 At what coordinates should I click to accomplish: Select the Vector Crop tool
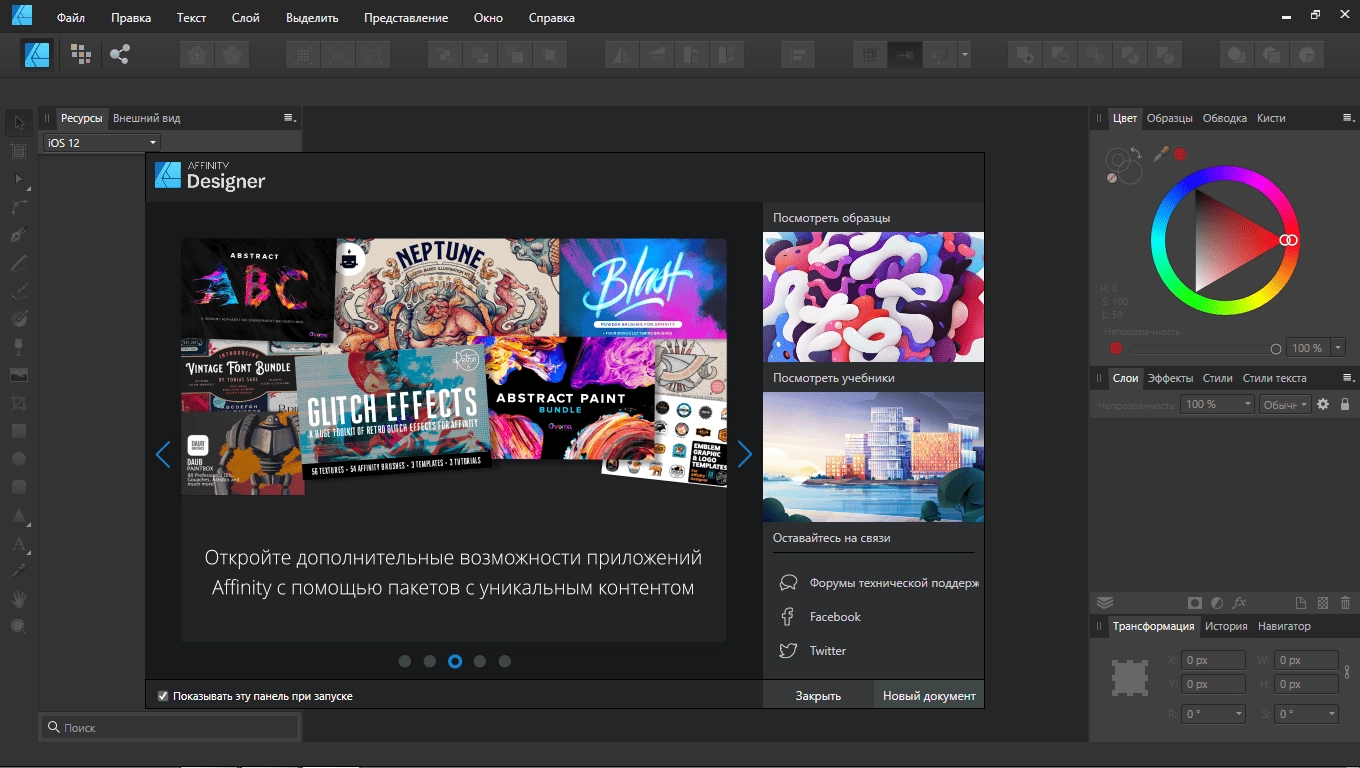(x=18, y=403)
